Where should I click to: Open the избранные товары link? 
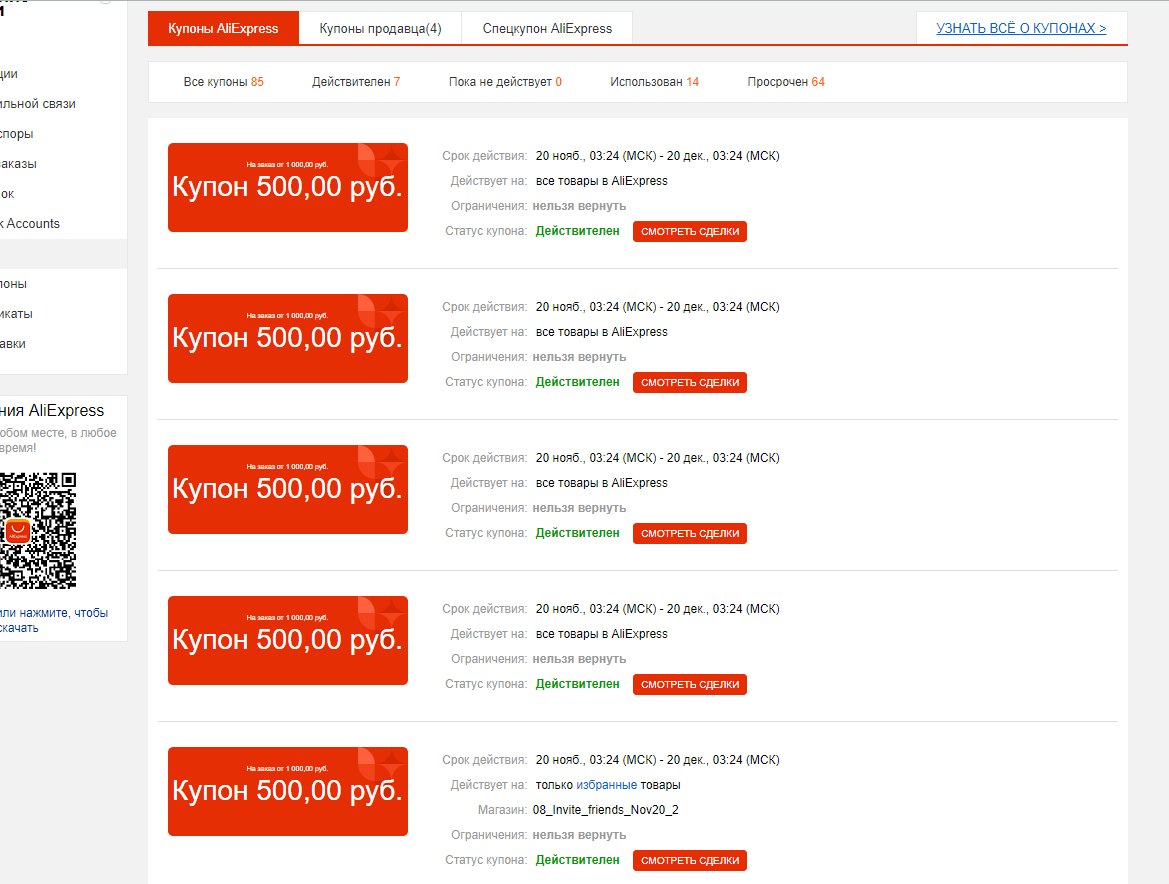(x=607, y=785)
